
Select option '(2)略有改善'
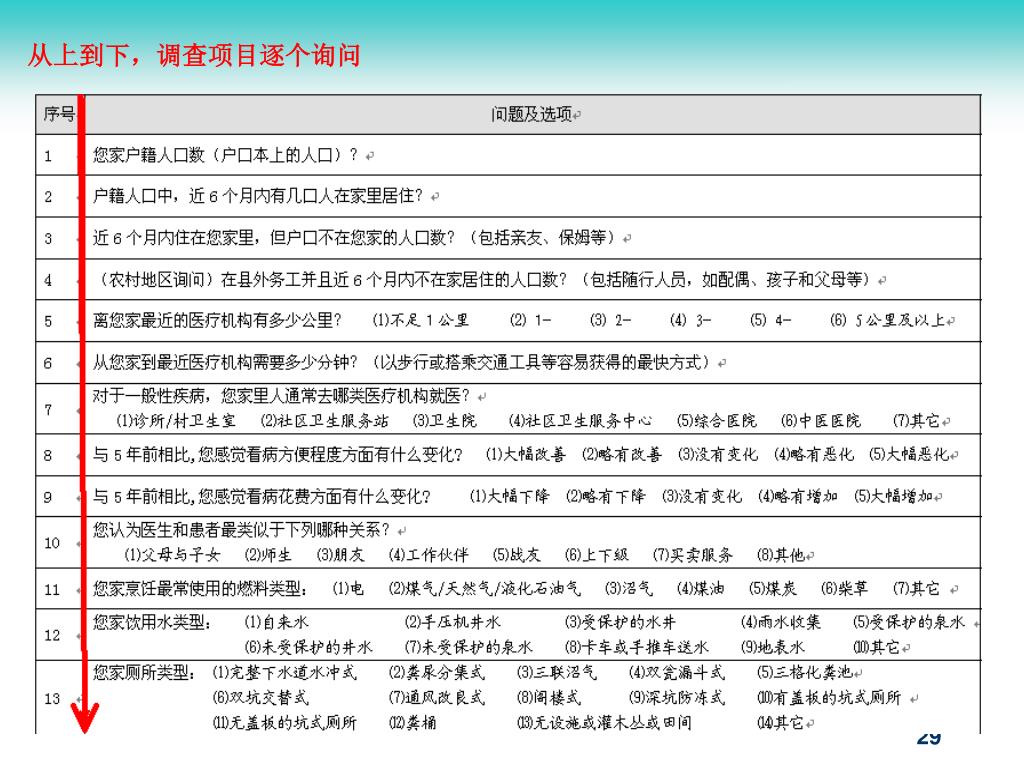[x=622, y=455]
